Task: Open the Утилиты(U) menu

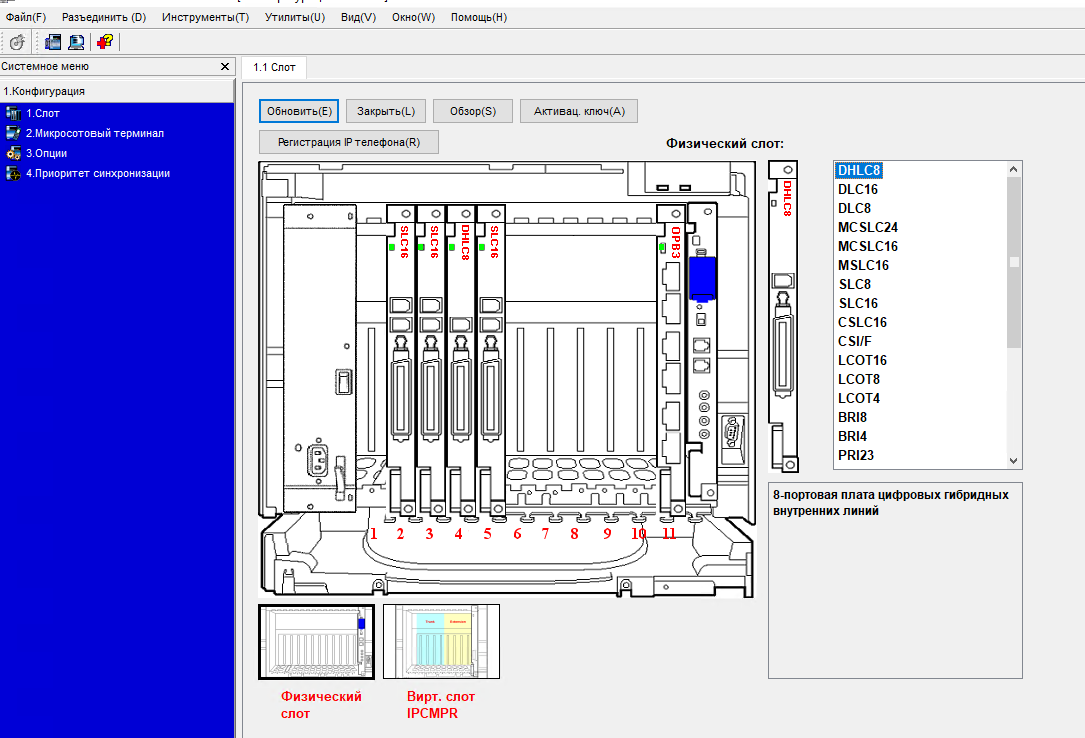Action: tap(295, 17)
